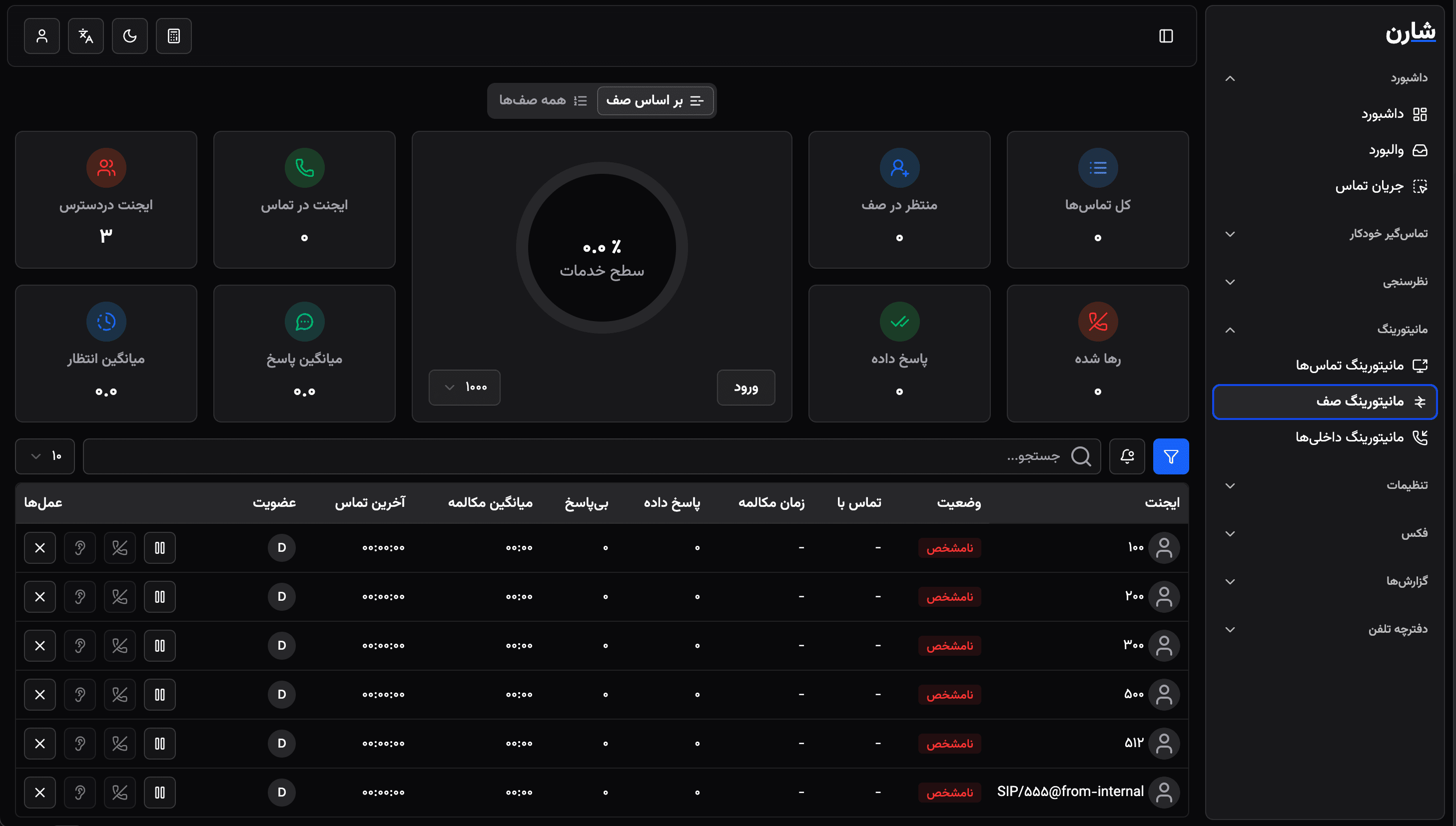Open the queue dropdown showing ۱۰۰۰
Viewport: 1456px width, 826px height.
point(464,388)
